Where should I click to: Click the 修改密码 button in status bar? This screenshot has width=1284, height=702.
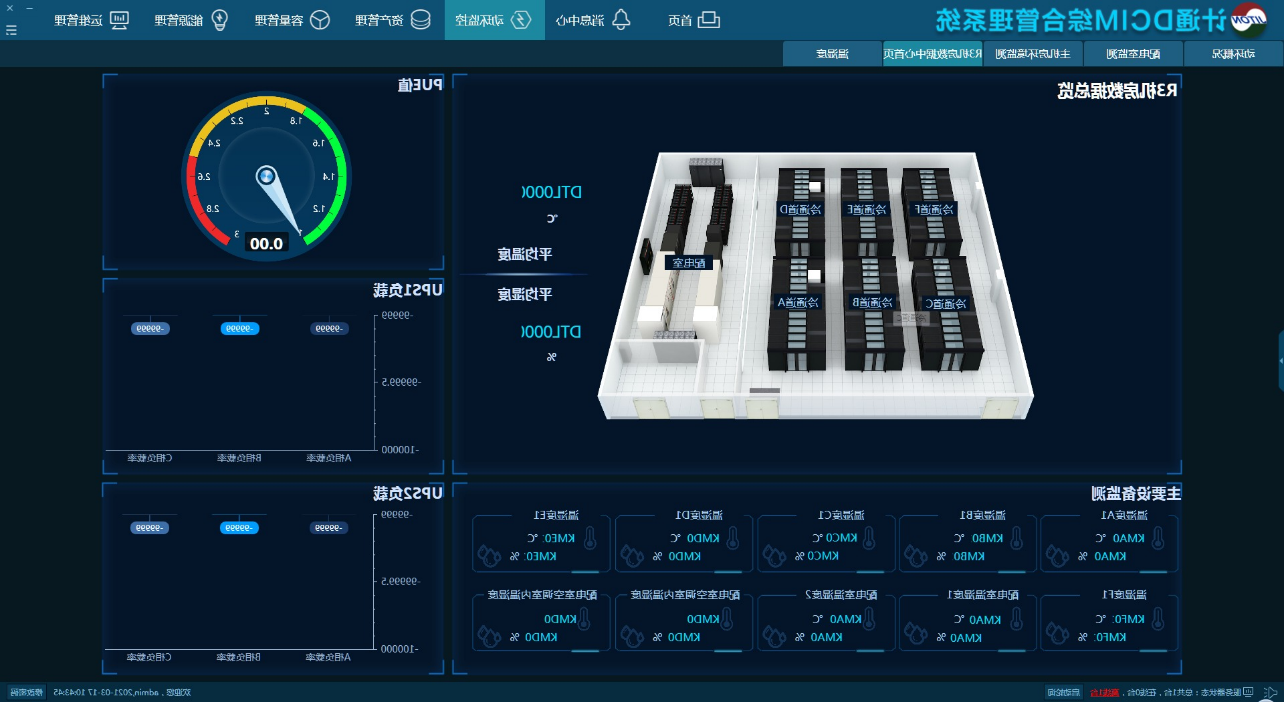28,692
